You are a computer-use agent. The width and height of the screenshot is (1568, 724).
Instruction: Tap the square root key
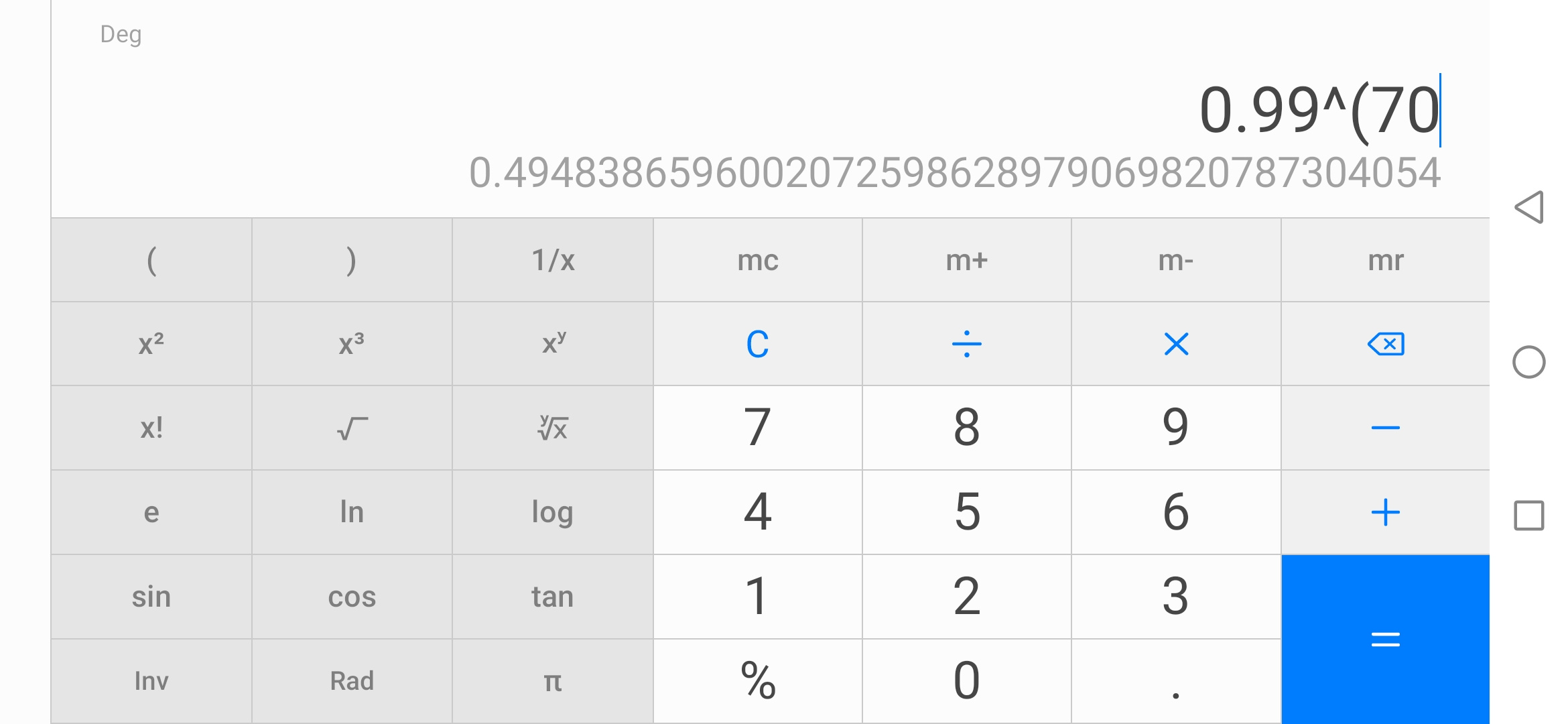352,428
